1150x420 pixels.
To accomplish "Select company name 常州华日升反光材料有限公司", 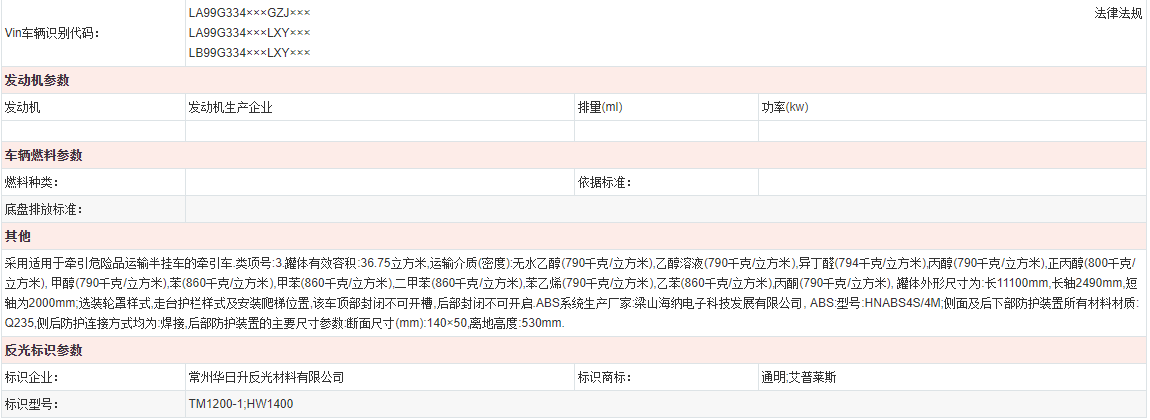I will pyautogui.click(x=266, y=378).
